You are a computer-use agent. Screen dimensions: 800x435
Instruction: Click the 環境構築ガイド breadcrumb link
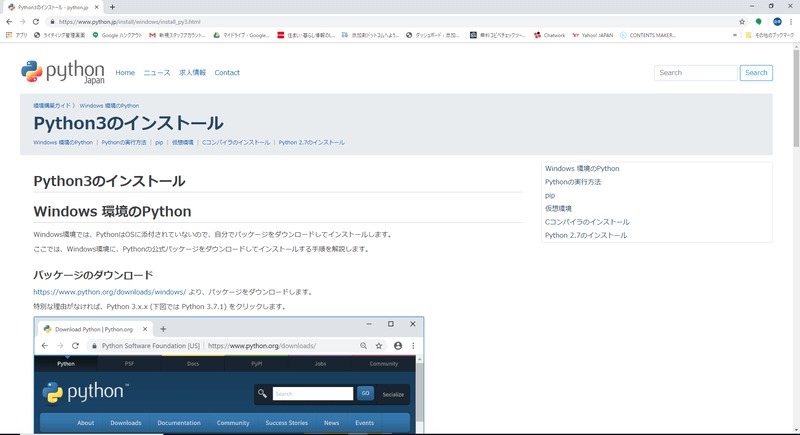pos(52,106)
